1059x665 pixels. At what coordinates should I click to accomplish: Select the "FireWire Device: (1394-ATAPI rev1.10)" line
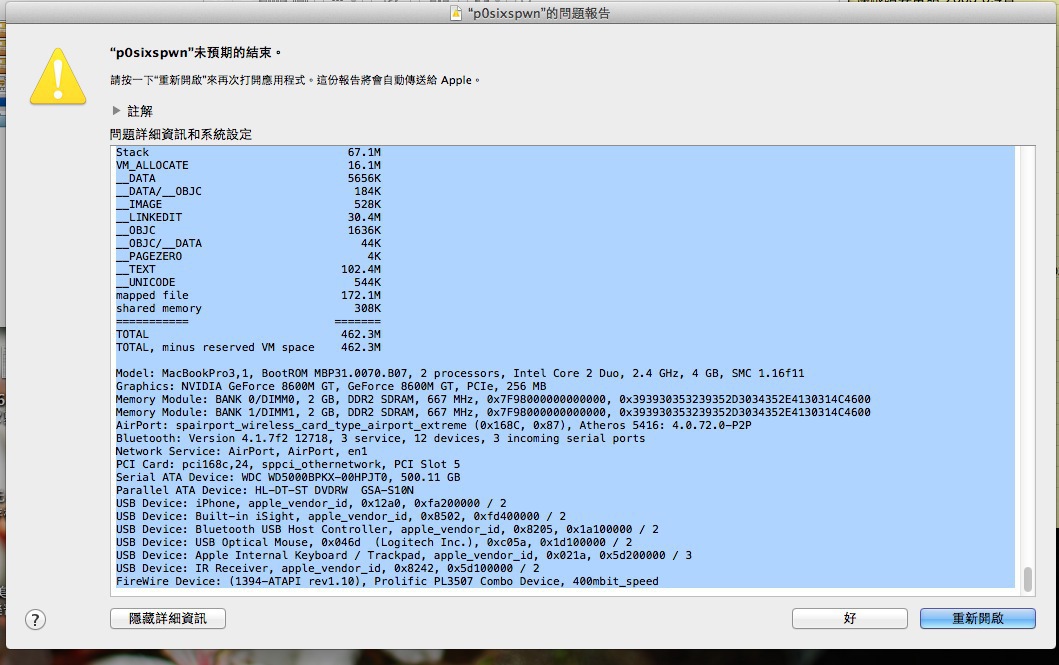387,581
